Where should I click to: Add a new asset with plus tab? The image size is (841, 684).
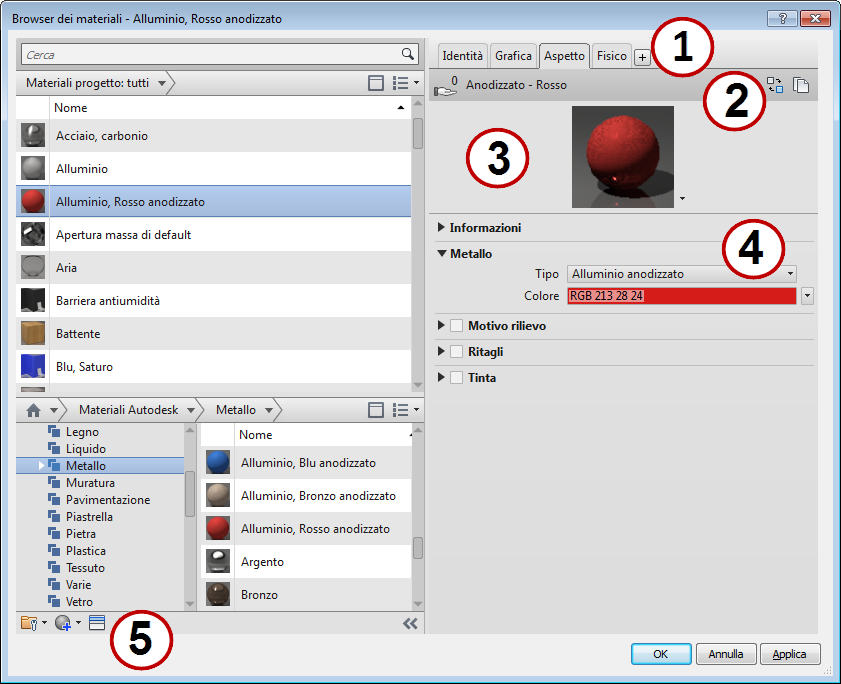(642, 57)
